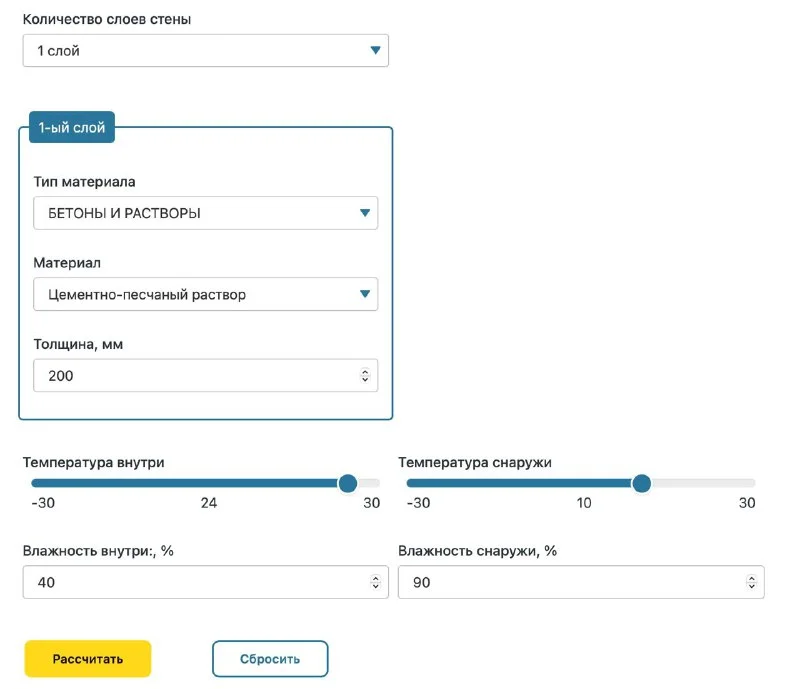Focus the Влажность снаружи input field
This screenshot has width=800, height=689.
click(570, 582)
